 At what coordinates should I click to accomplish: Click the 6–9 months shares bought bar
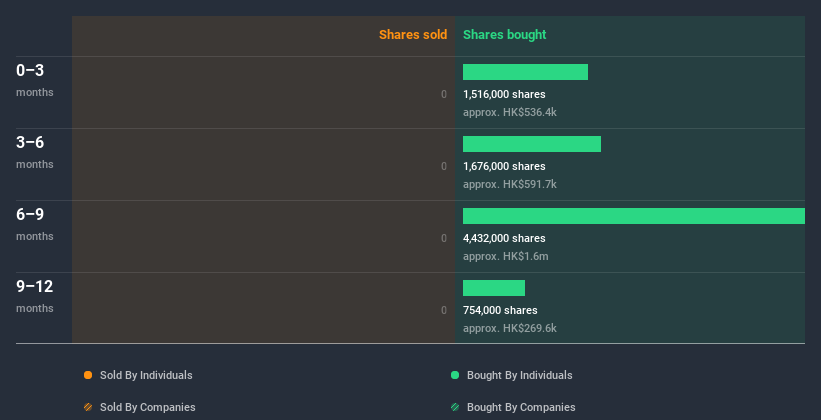(634, 216)
